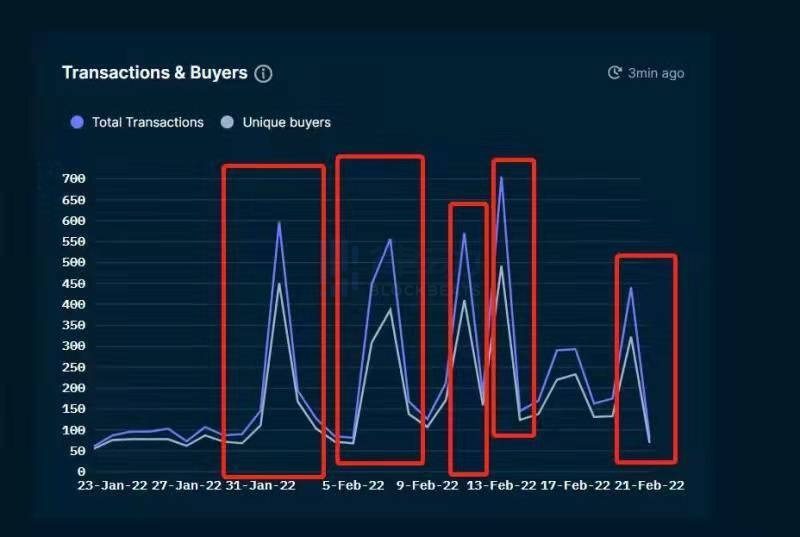Click the refresh clock icon
The image size is (800, 537).
point(615,73)
